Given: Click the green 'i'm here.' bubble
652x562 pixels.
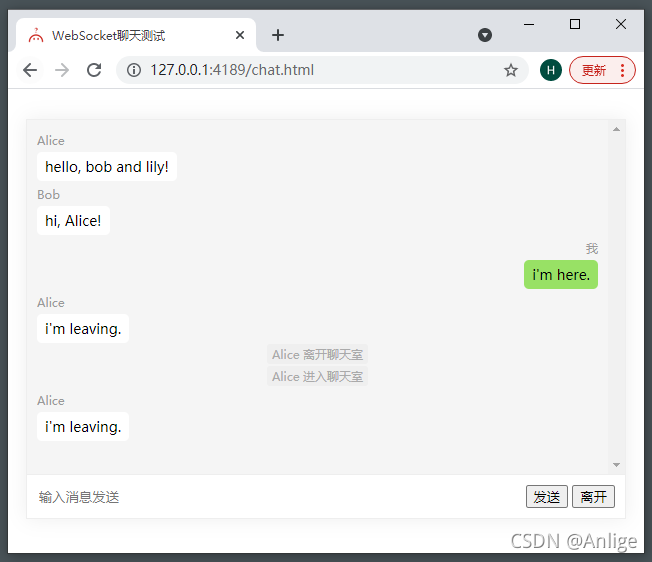Looking at the screenshot, I should pos(561,275).
